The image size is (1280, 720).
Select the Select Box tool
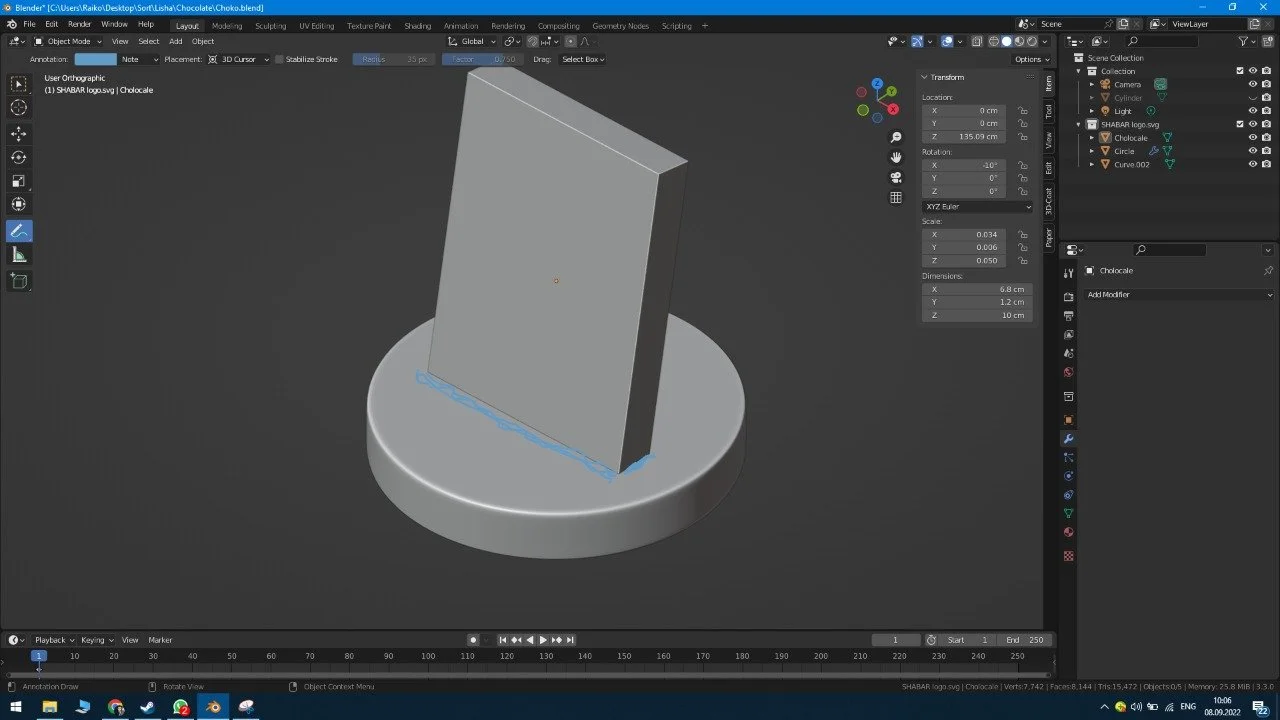(x=19, y=84)
